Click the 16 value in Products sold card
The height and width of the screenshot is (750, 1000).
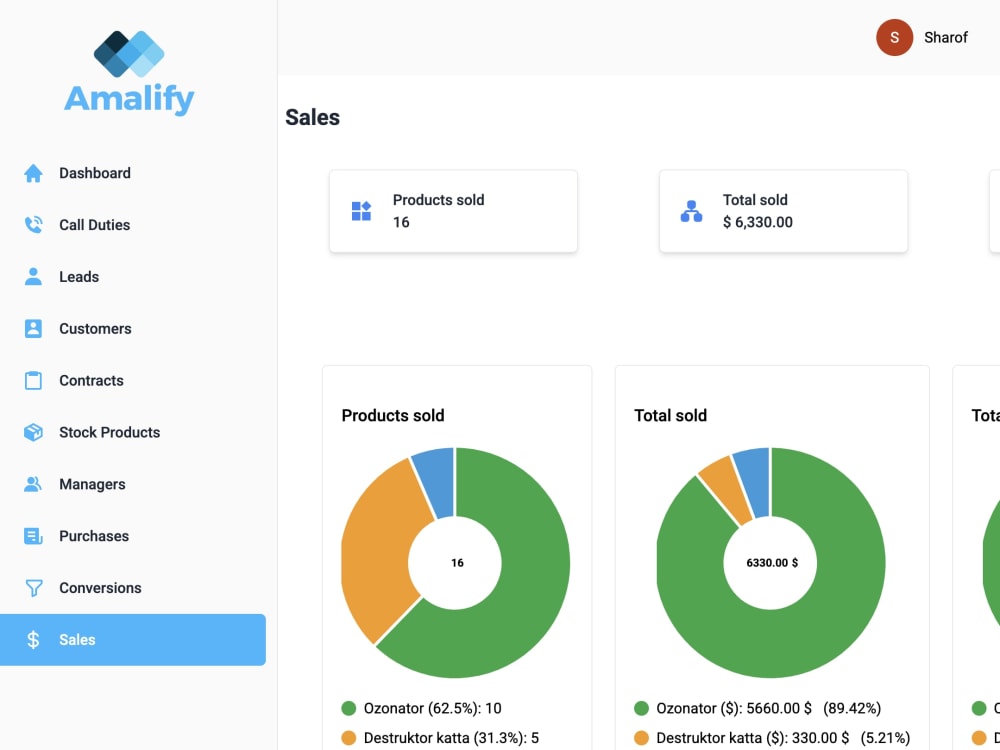click(x=401, y=223)
